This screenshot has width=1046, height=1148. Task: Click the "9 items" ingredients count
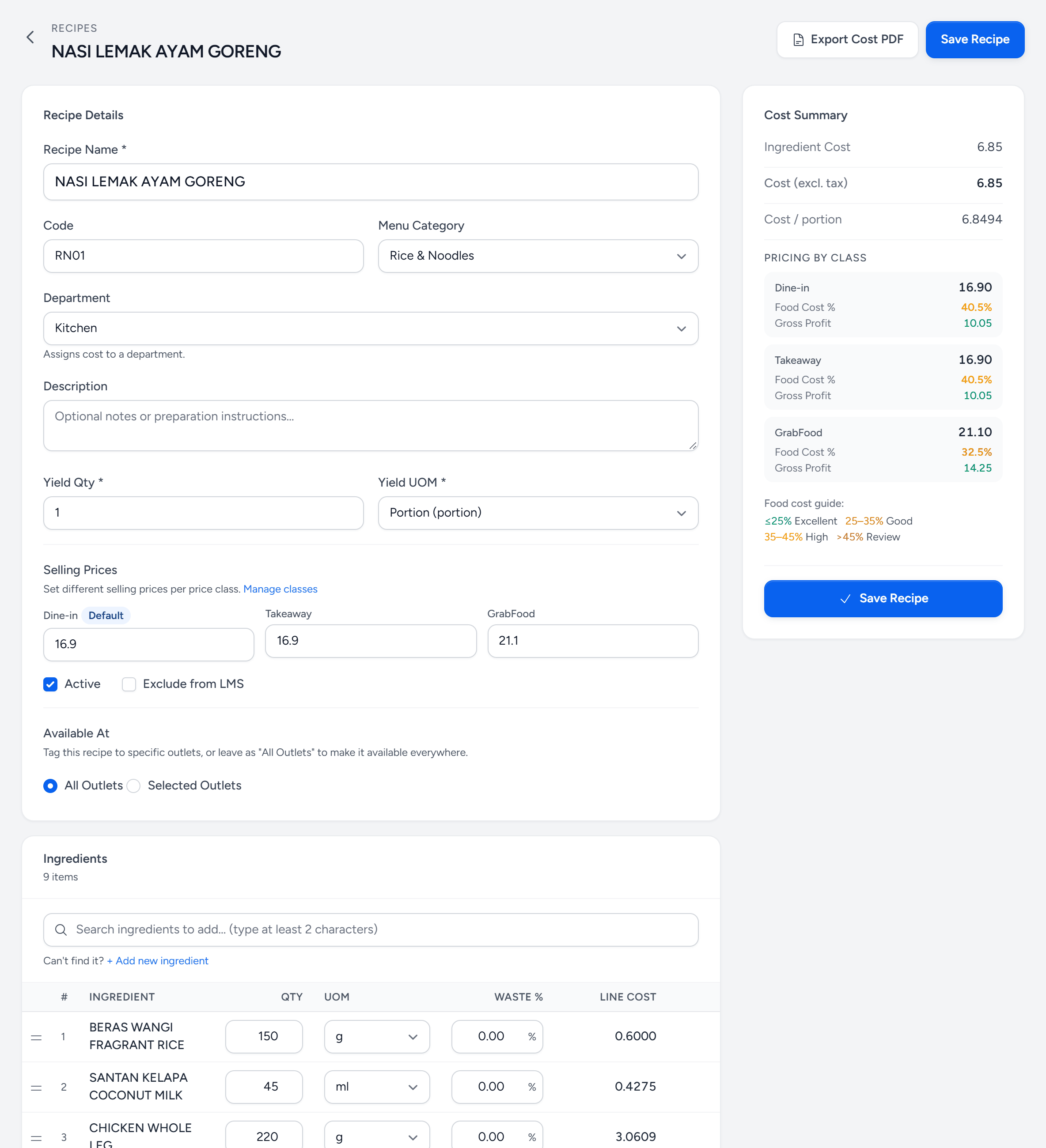pos(61,877)
